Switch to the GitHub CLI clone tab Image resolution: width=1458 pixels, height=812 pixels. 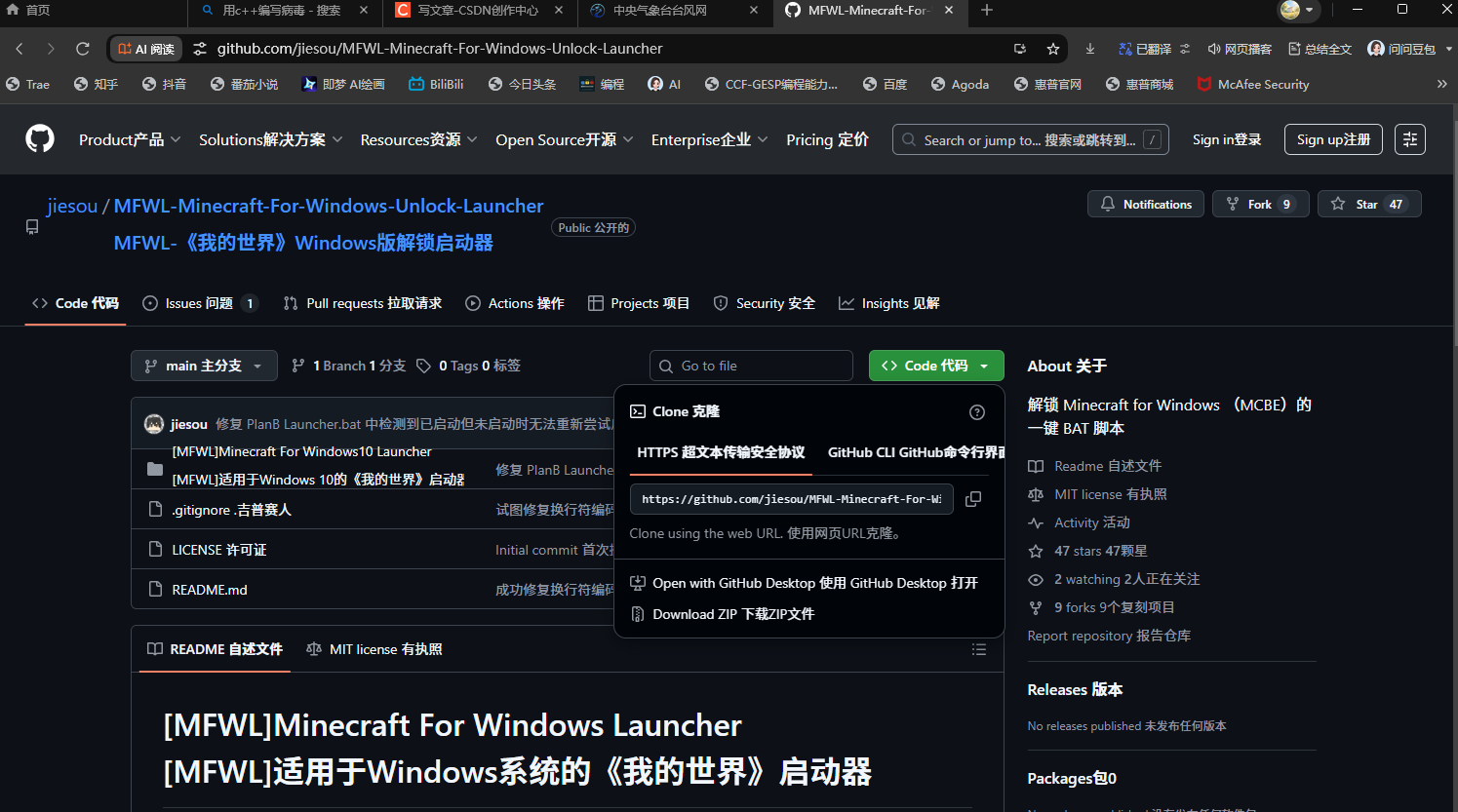(x=912, y=452)
